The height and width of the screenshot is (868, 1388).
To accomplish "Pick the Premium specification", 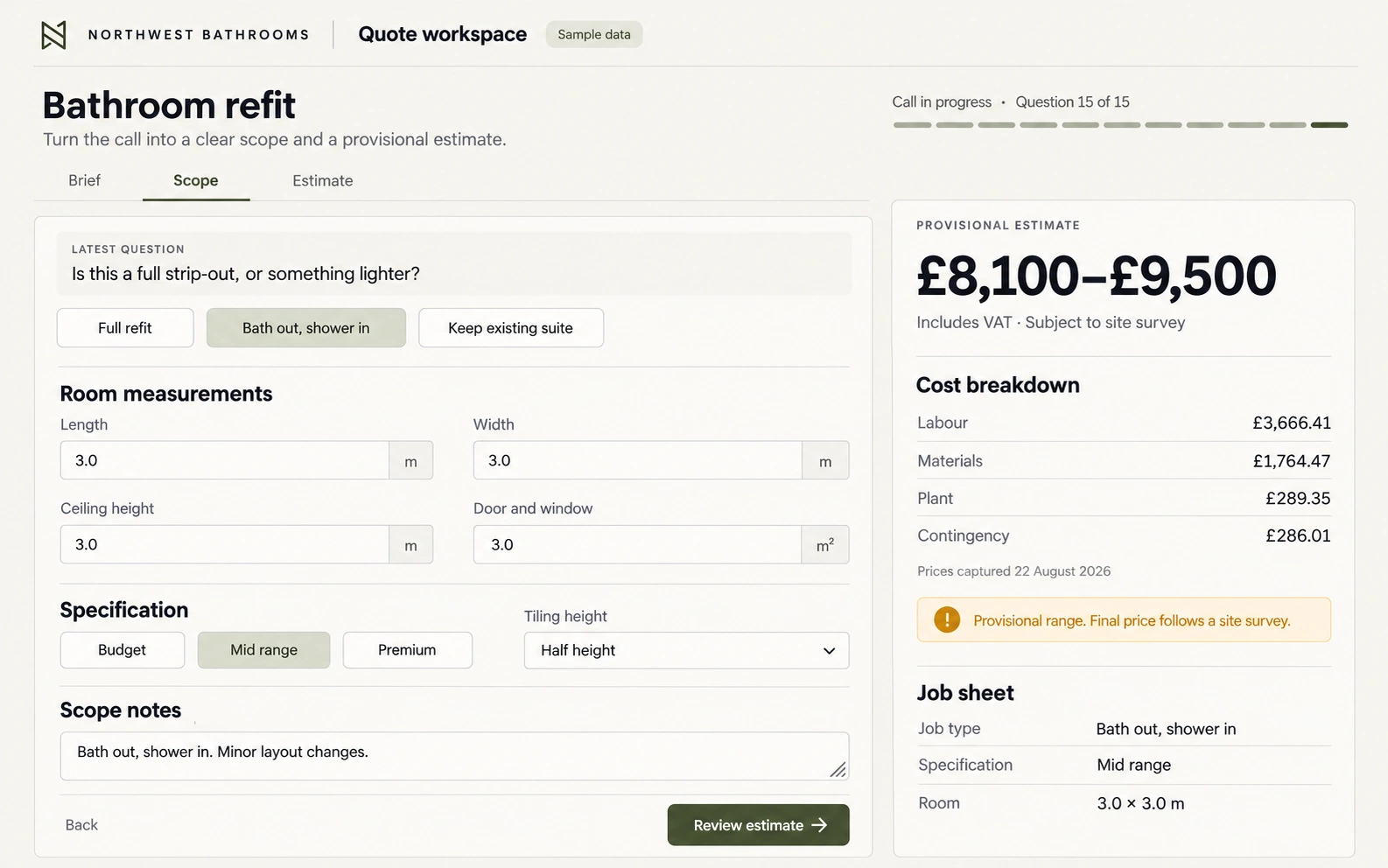I will (x=407, y=650).
